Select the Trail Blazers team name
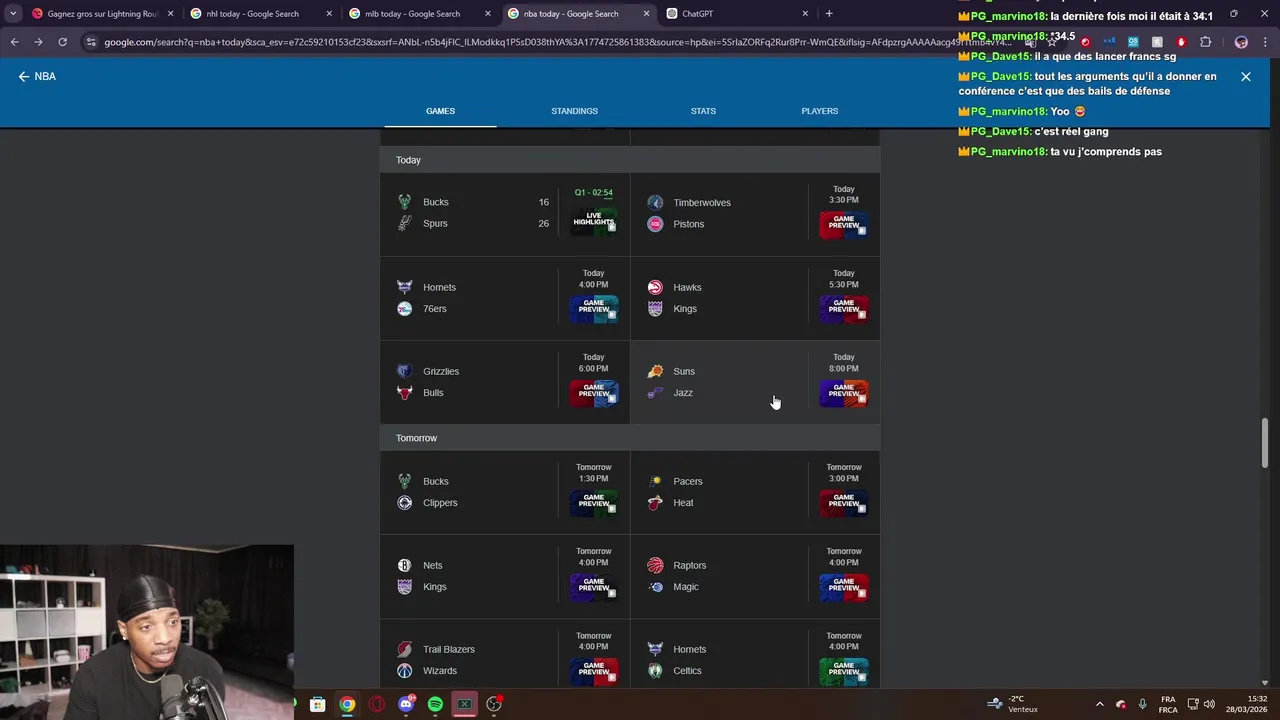The image size is (1280, 720). (x=449, y=649)
